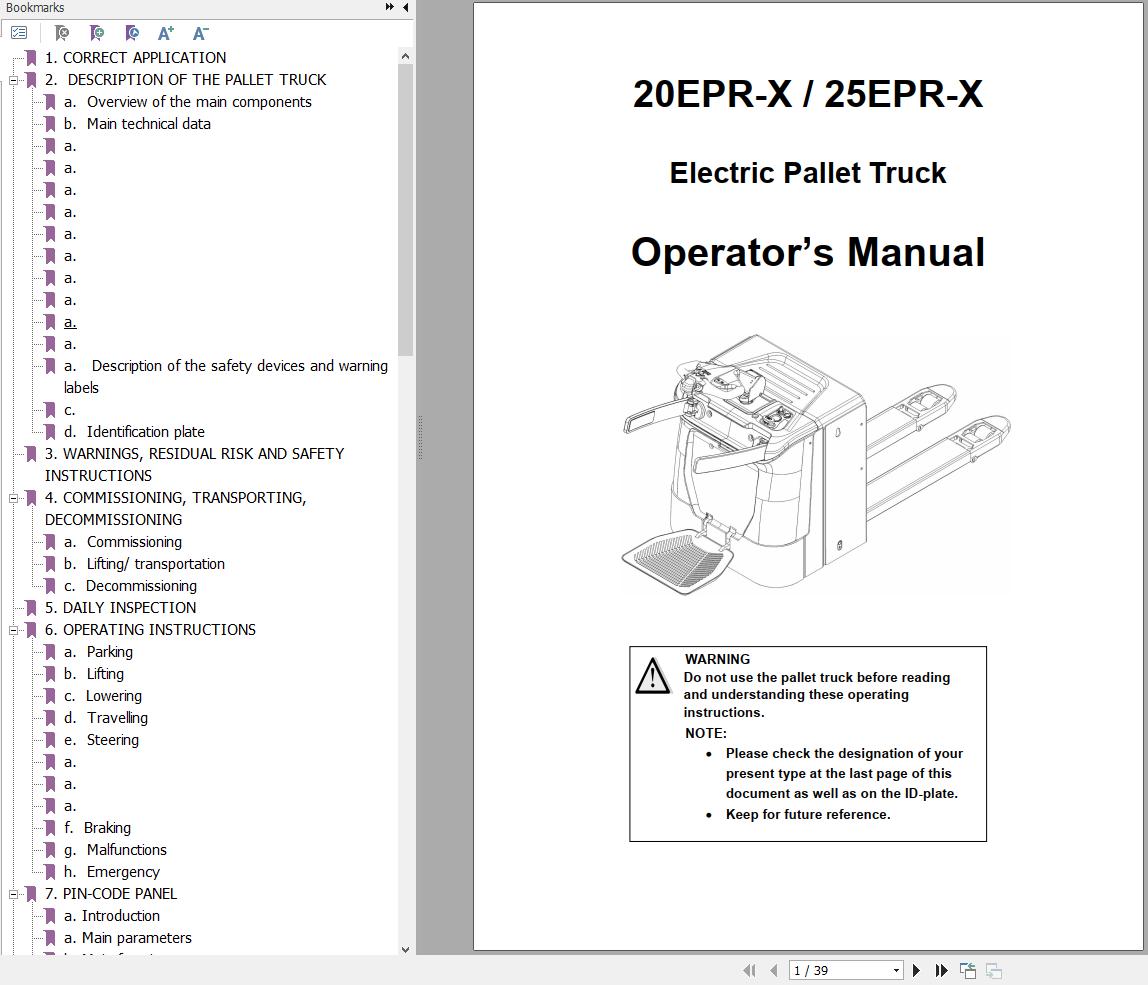This screenshot has height=985, width=1148.
Task: Collapse the Bookmarks panel with the left arrow
Action: click(x=406, y=7)
